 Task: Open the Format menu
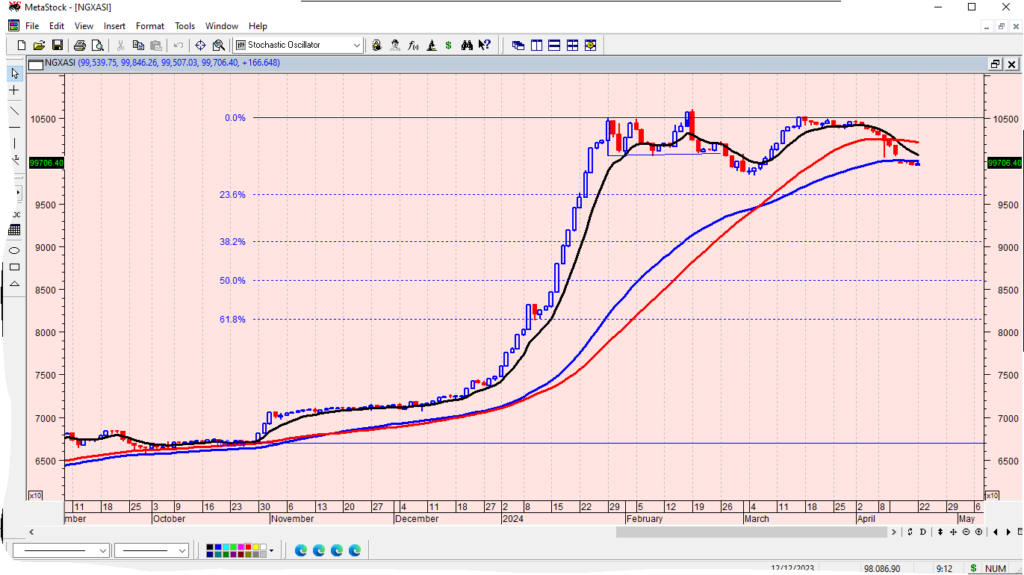150,25
